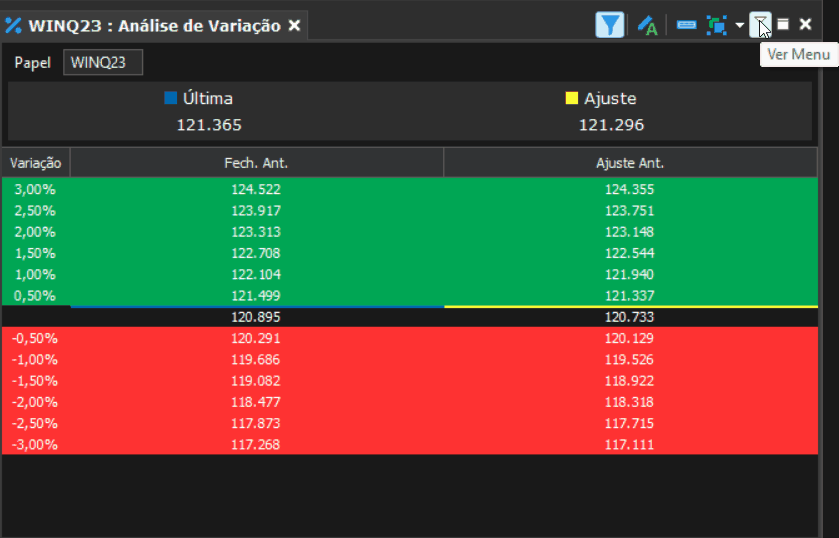Click the 120.895 base value cell
This screenshot has width=839, height=538.
coord(256,317)
